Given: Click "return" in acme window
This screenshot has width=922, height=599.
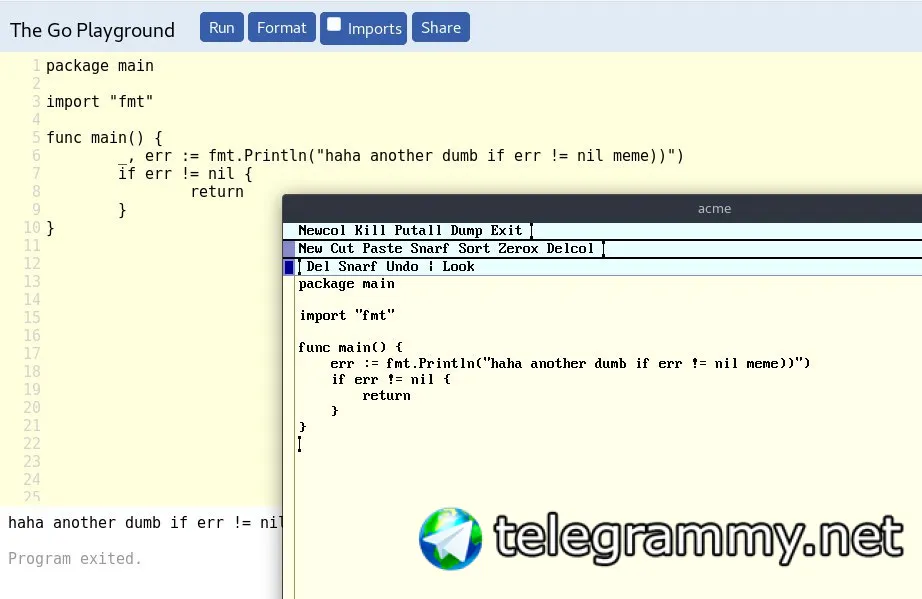Looking at the screenshot, I should click(386, 396).
